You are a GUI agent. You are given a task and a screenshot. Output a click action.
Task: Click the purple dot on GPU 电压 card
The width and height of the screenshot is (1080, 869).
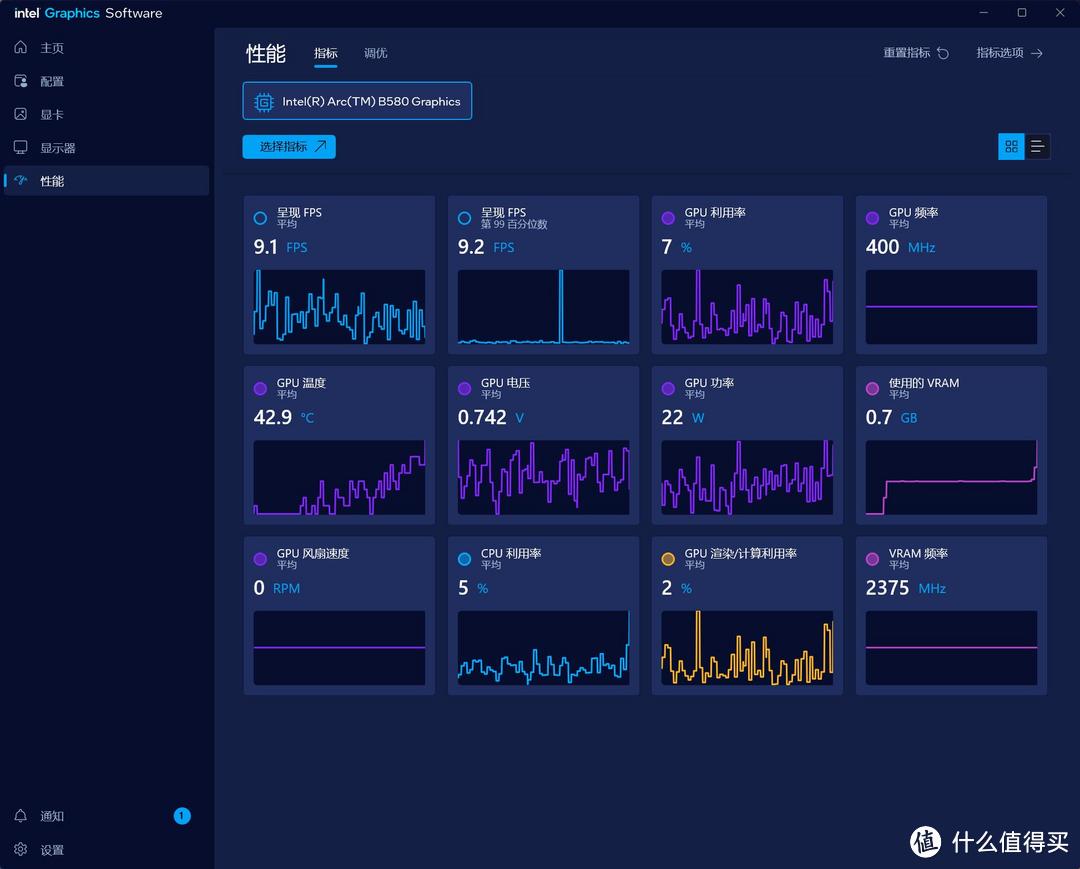pos(464,388)
